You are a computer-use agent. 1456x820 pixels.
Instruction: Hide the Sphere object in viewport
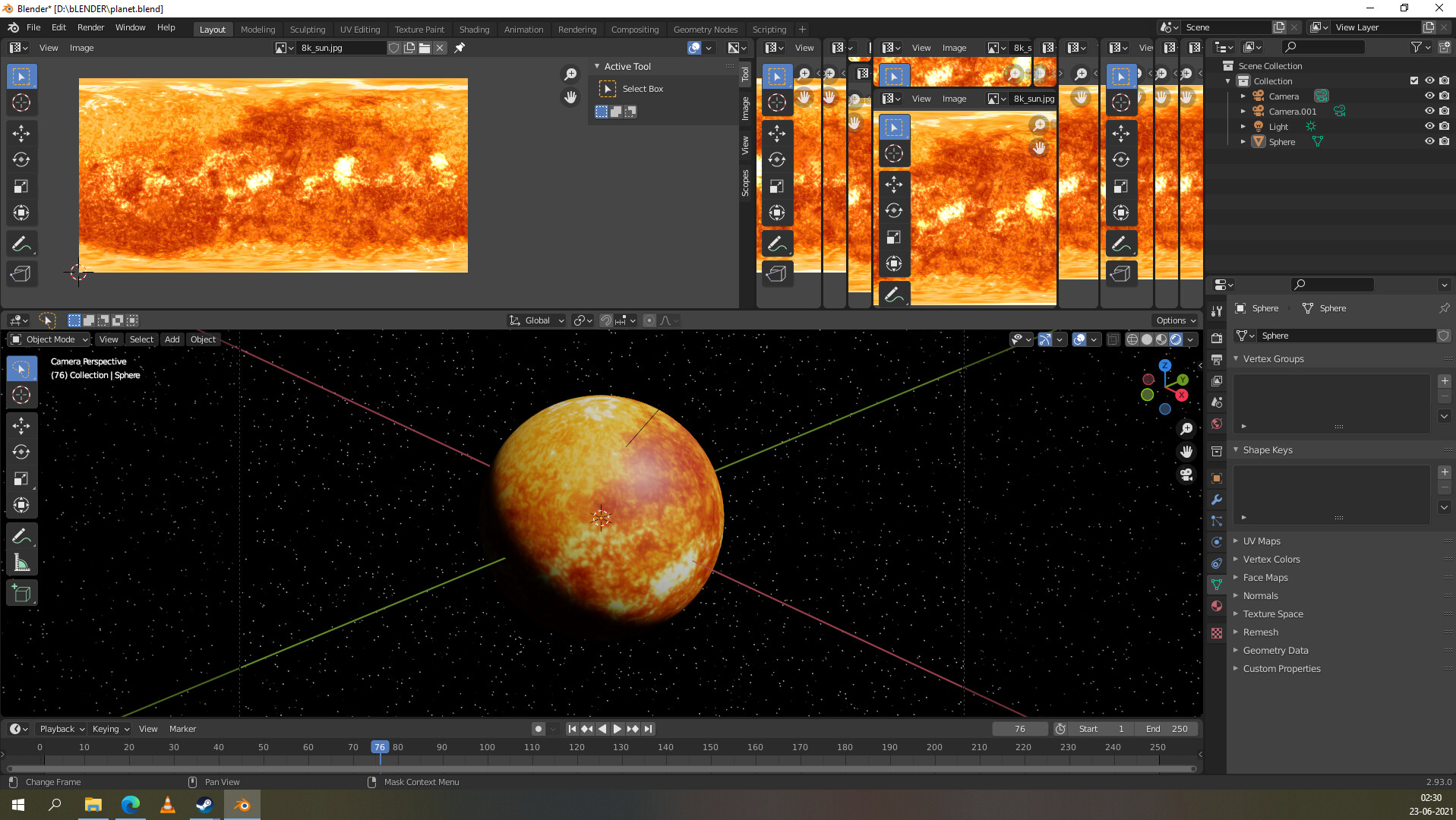pyautogui.click(x=1429, y=141)
